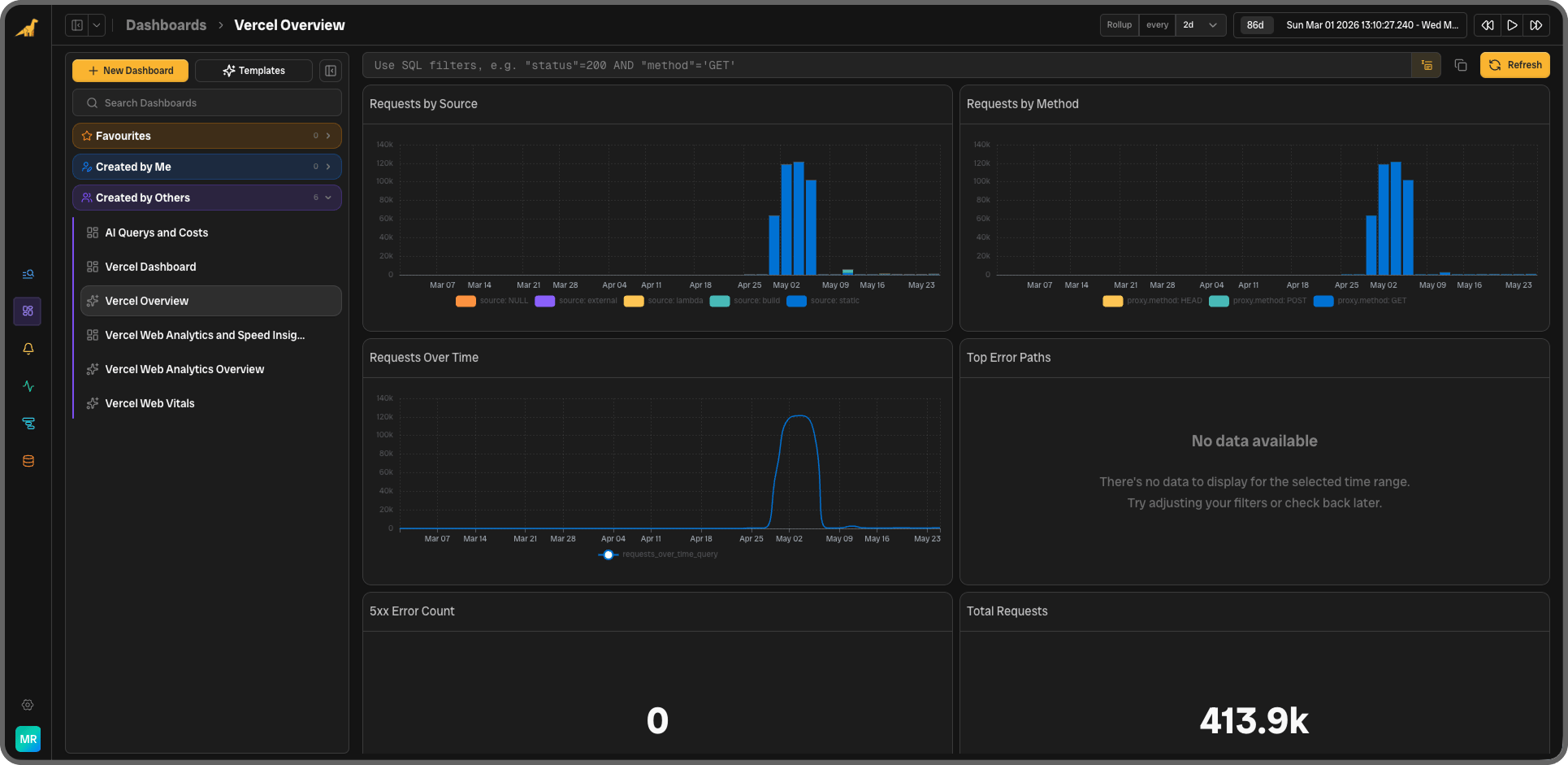1568x765 pixels.
Task: Open the 2d rollup interval dropdown
Action: pyautogui.click(x=1200, y=25)
